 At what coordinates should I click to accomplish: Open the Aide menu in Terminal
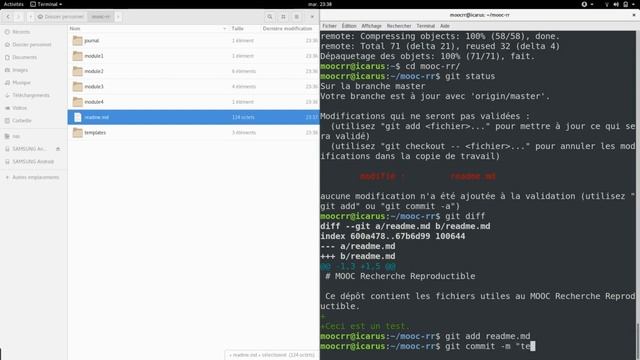445,26
